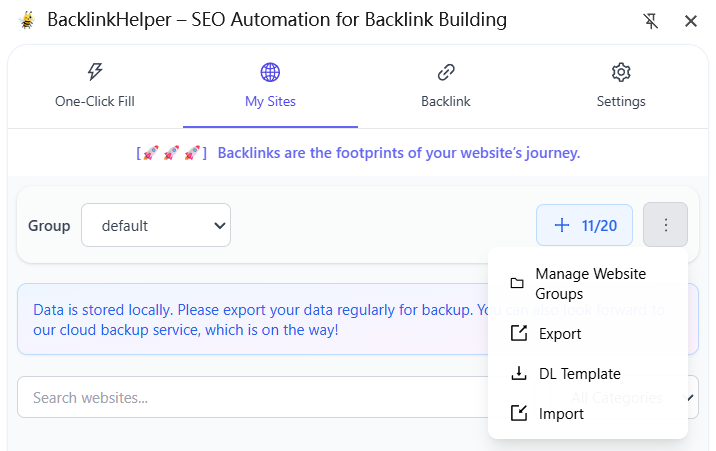
Task: Click the globe icon for My Sites
Action: (270, 72)
